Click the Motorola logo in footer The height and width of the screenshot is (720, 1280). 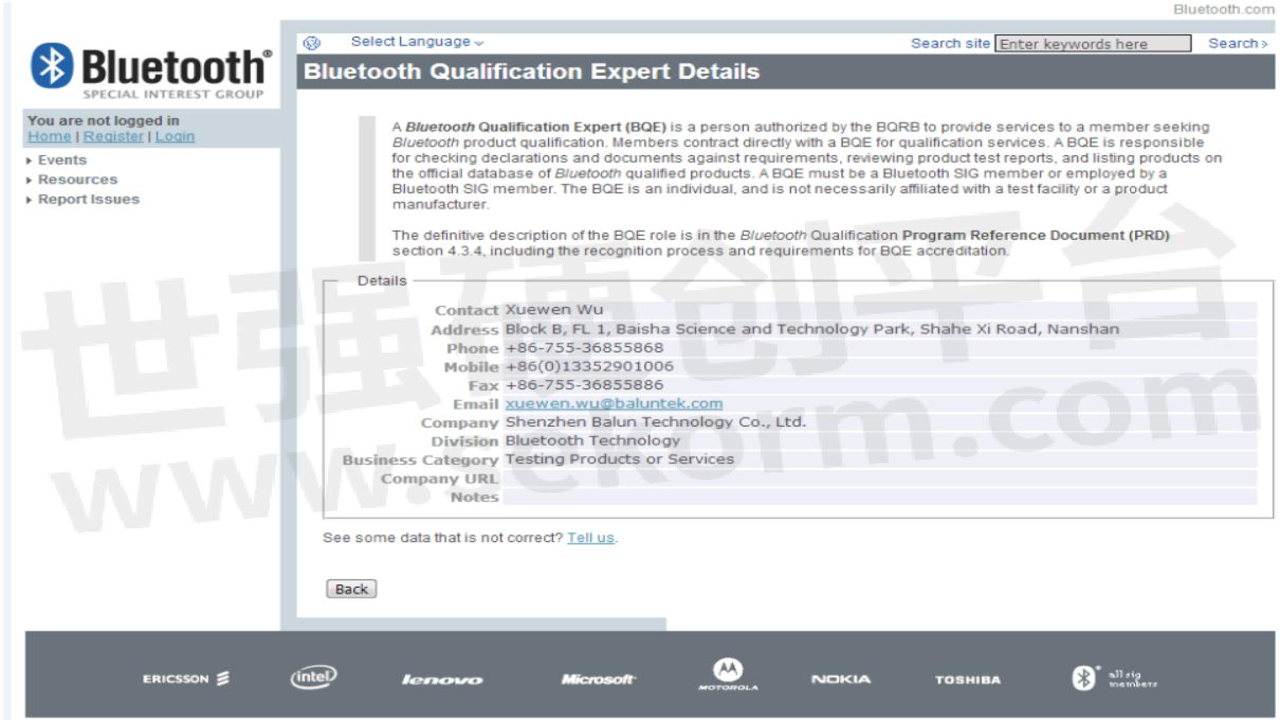pos(727,675)
